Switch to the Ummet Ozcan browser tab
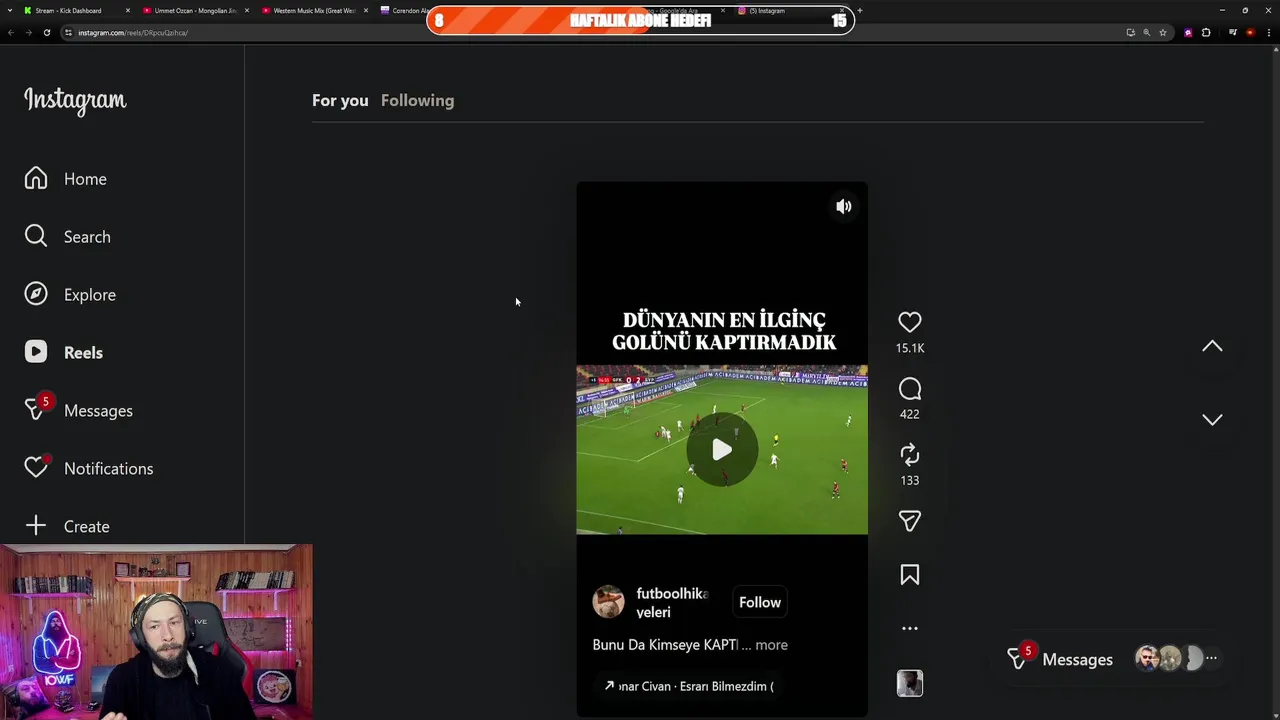1280x720 pixels. point(195,10)
